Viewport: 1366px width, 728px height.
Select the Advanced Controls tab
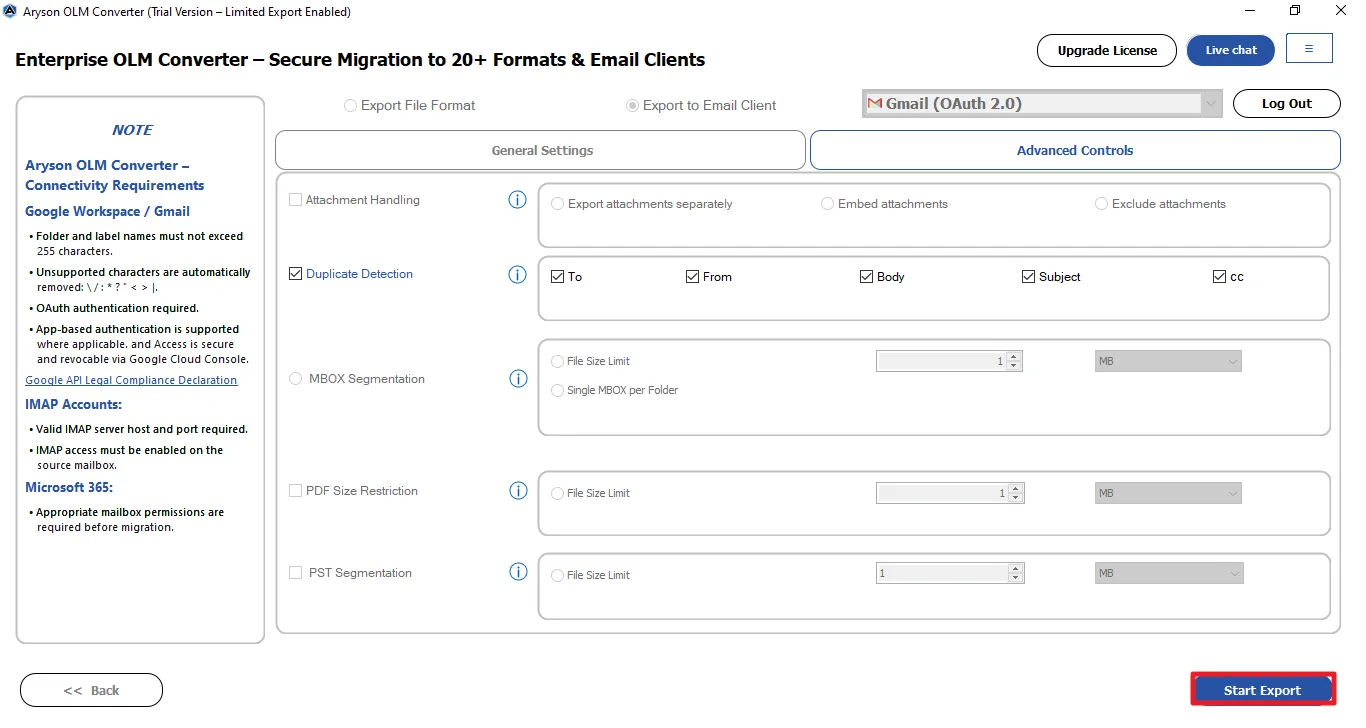pyautogui.click(x=1074, y=151)
